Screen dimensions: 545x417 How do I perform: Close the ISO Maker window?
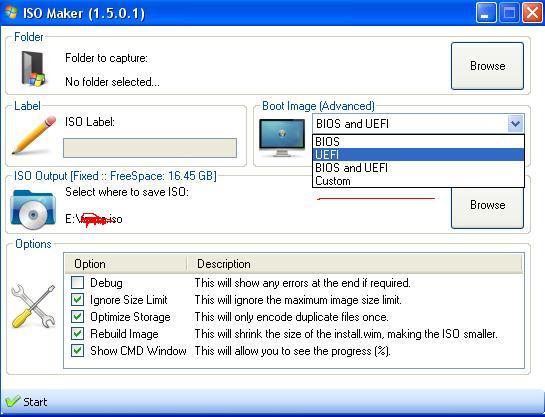[x=532, y=13]
